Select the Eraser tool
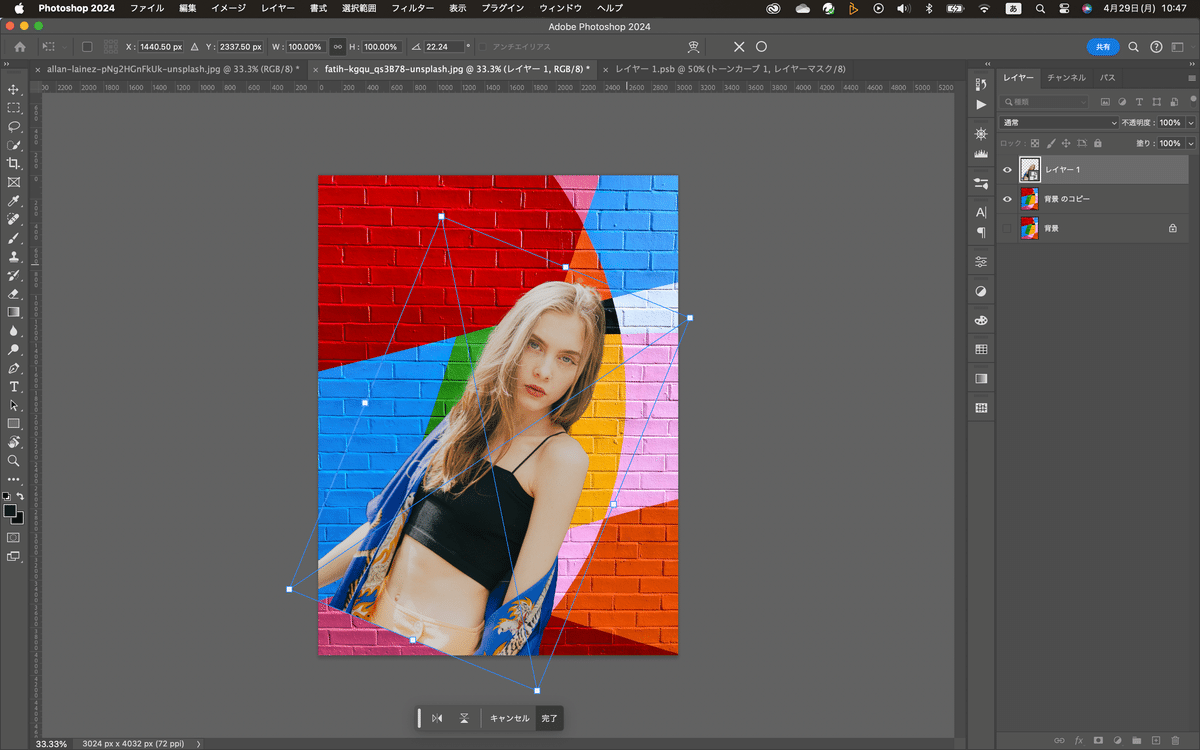 point(14,294)
